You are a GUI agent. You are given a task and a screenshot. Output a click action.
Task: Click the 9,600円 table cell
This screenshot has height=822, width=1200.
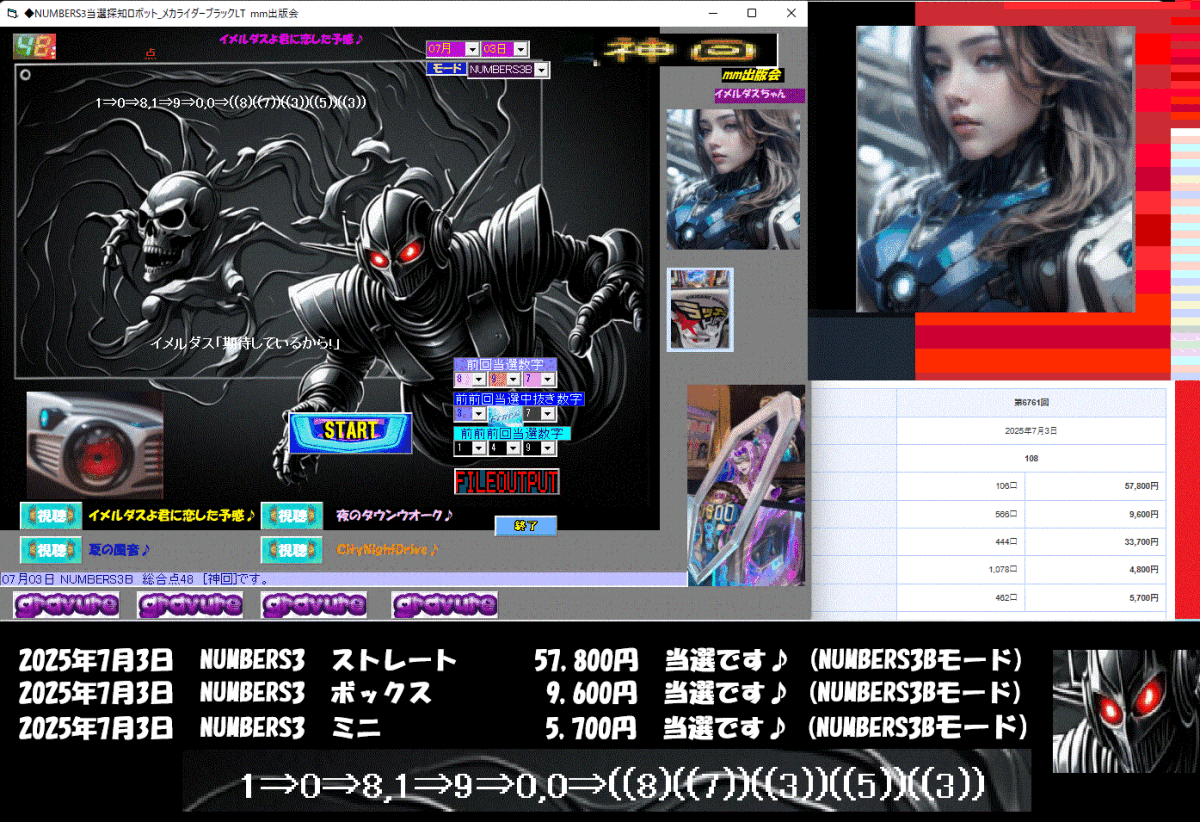tap(1095, 514)
